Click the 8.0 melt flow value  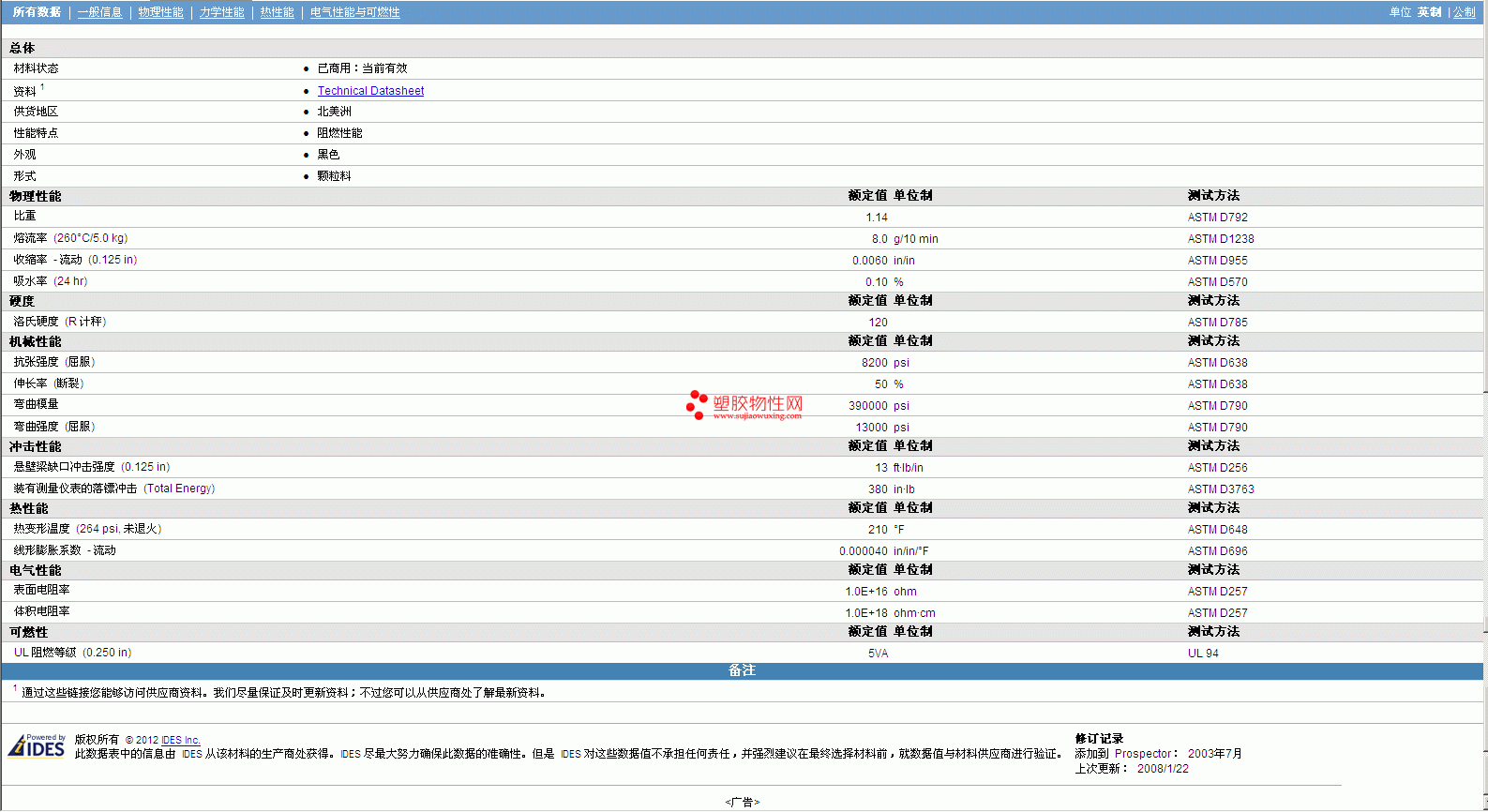(x=879, y=239)
